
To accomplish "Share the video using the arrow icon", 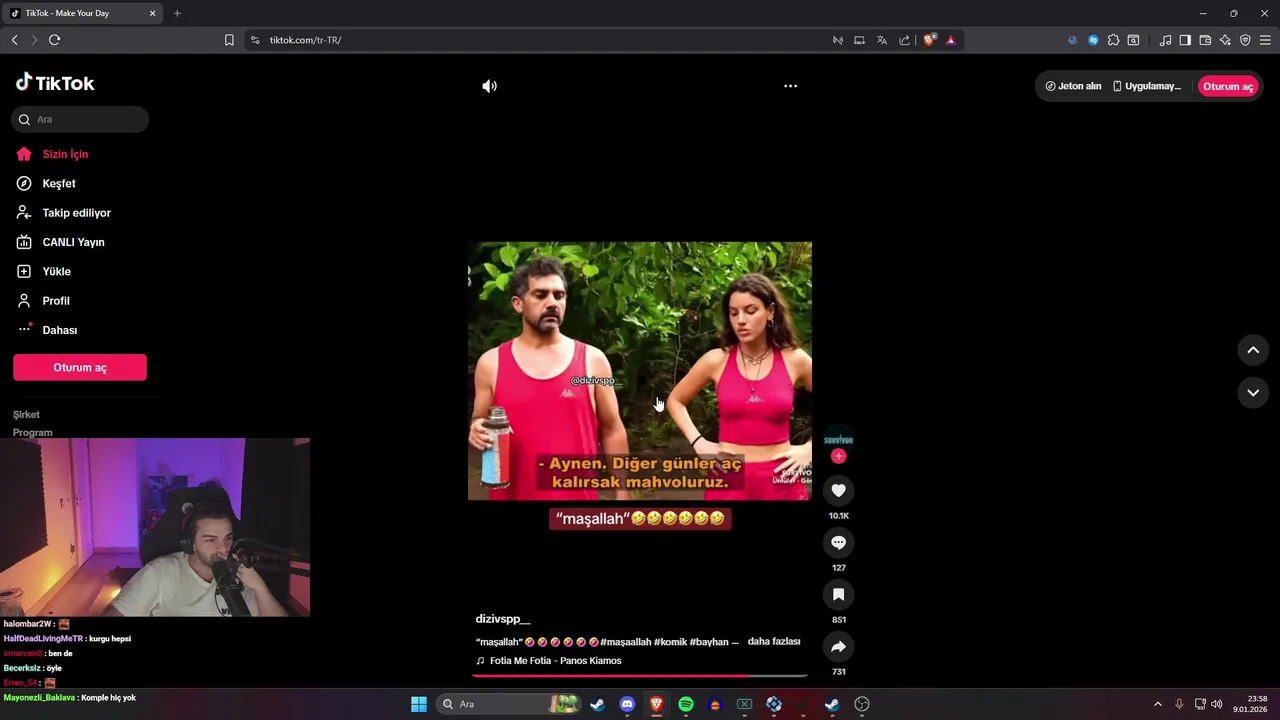I will 838,646.
